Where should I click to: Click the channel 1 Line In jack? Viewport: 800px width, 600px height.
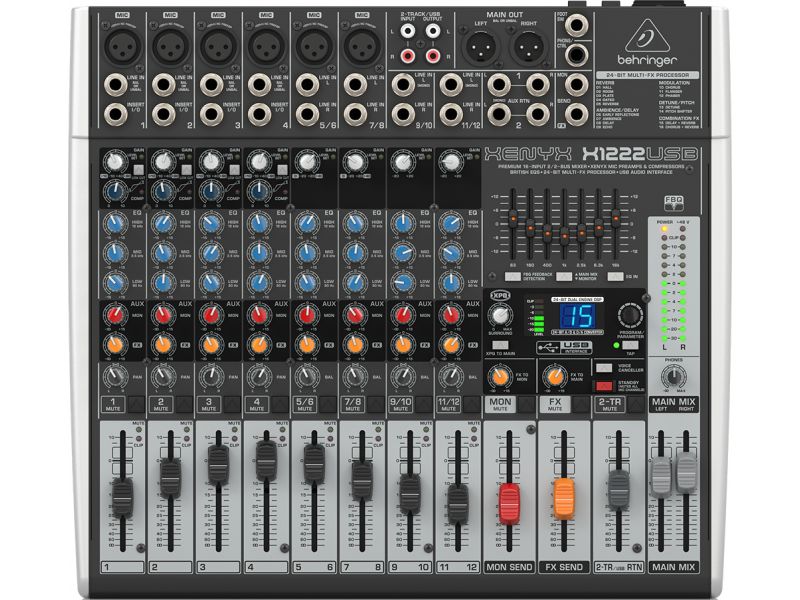tap(115, 85)
